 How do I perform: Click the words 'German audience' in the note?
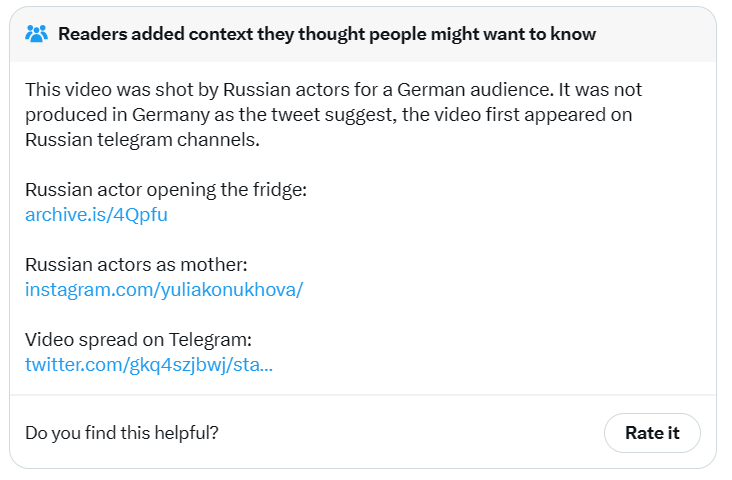pyautogui.click(x=474, y=90)
